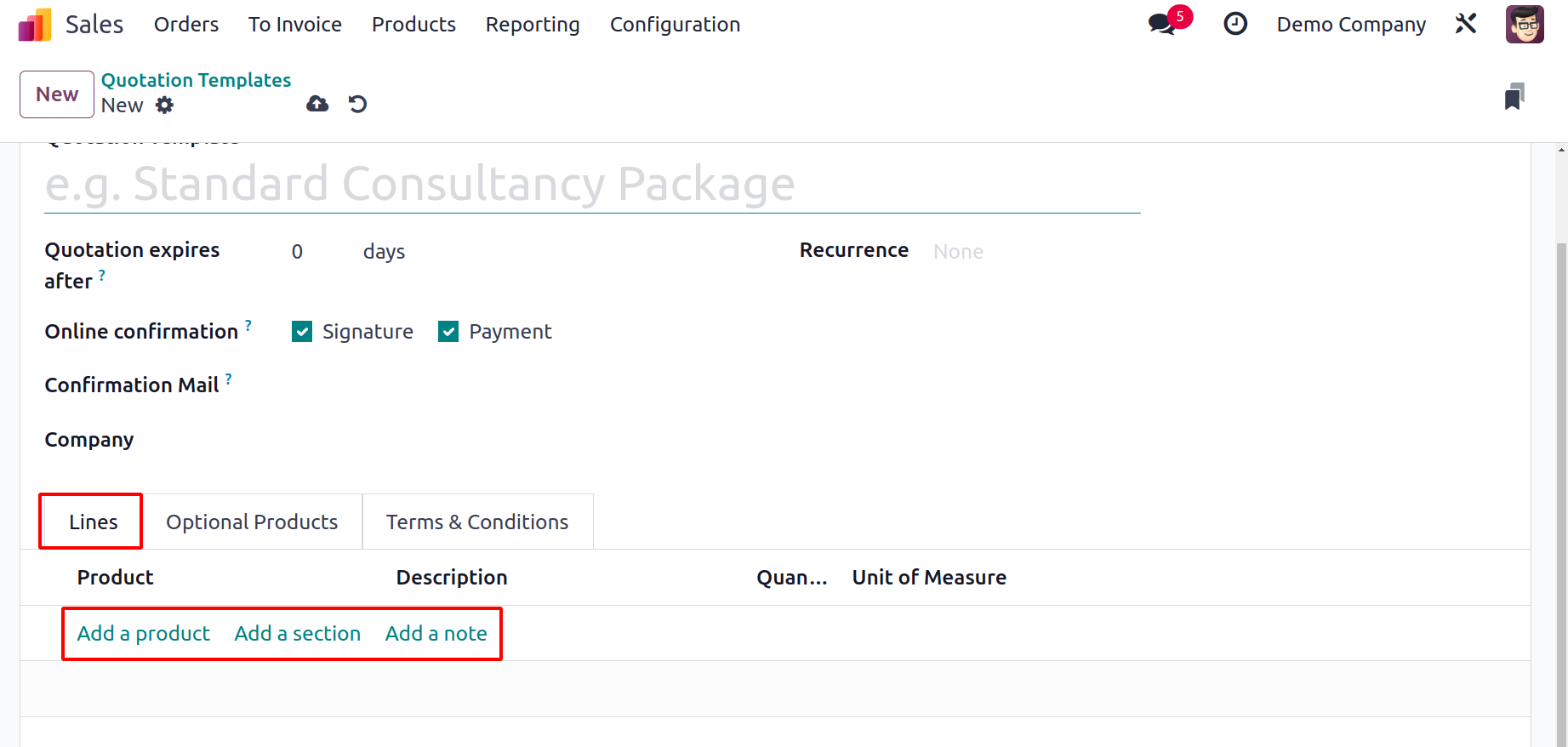Screen dimensions: 1568x747
Task: Open the Reporting menu
Action: click(533, 25)
